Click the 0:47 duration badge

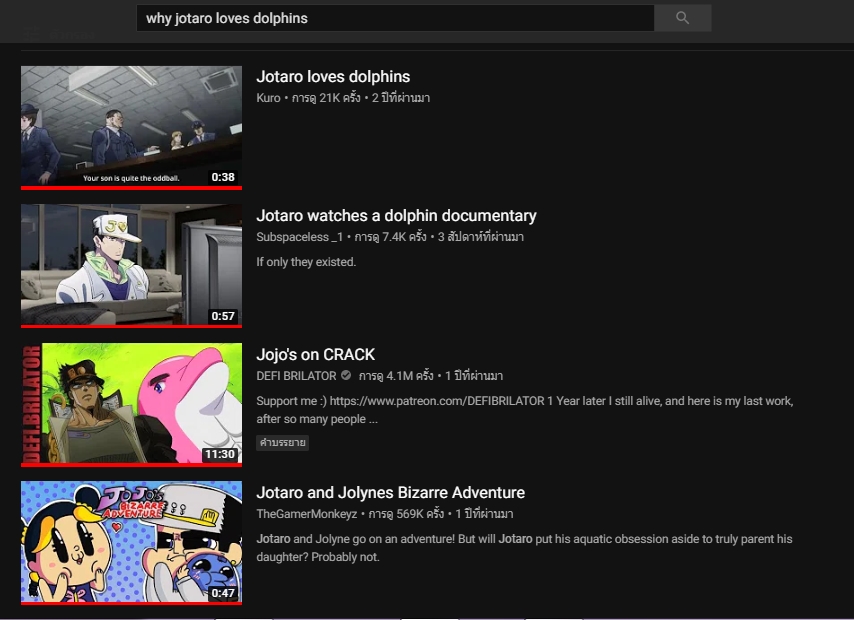(223, 593)
